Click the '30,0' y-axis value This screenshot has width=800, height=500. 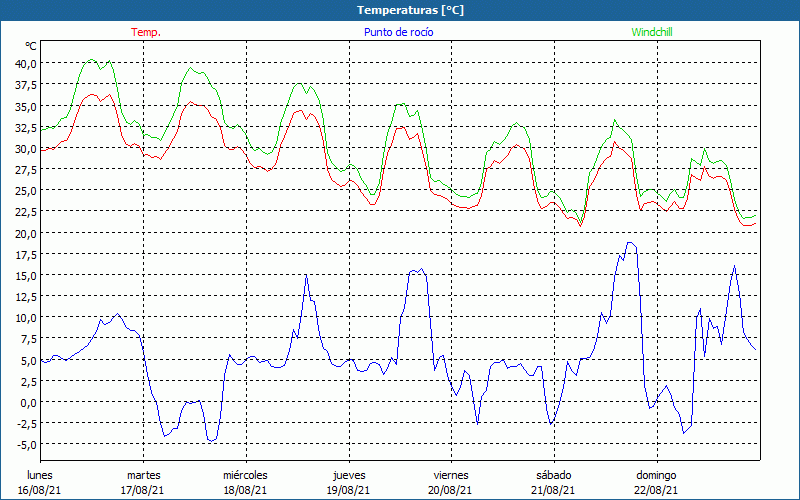[27, 149]
